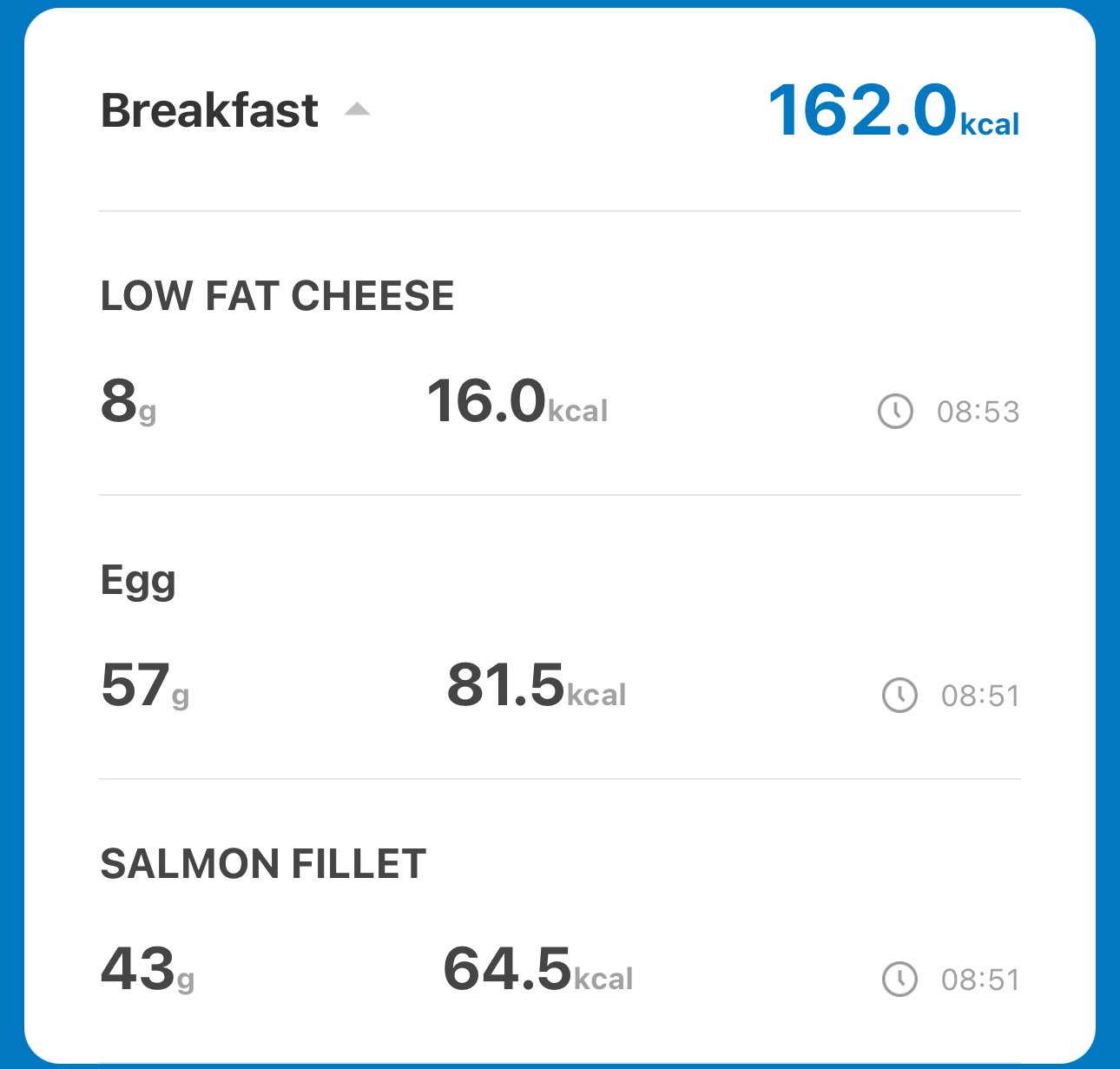The width and height of the screenshot is (1120, 1069).
Task: Open the 162.0 kcal breakfast total
Action: 894,110
